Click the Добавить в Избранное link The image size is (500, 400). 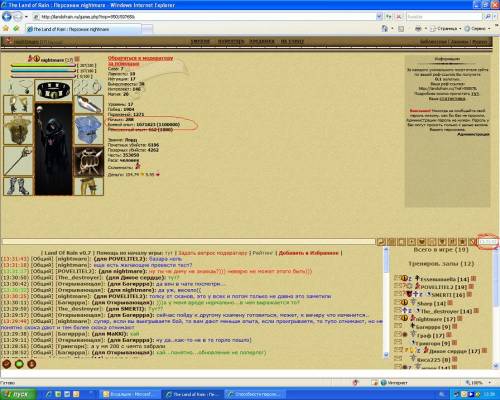tap(308, 253)
